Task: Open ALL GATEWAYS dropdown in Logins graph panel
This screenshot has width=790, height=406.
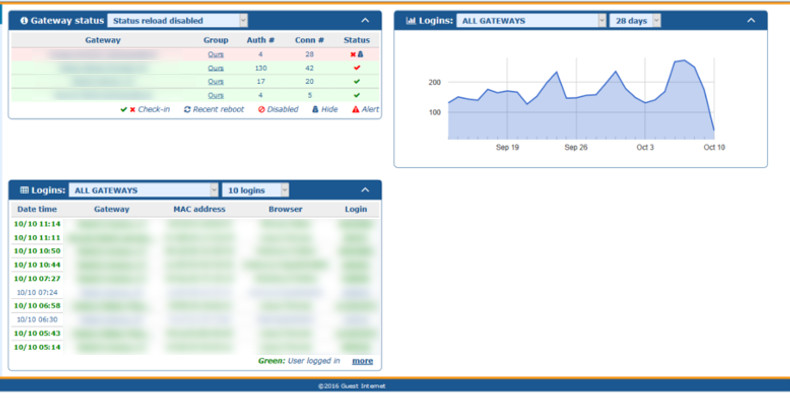Action: point(531,21)
